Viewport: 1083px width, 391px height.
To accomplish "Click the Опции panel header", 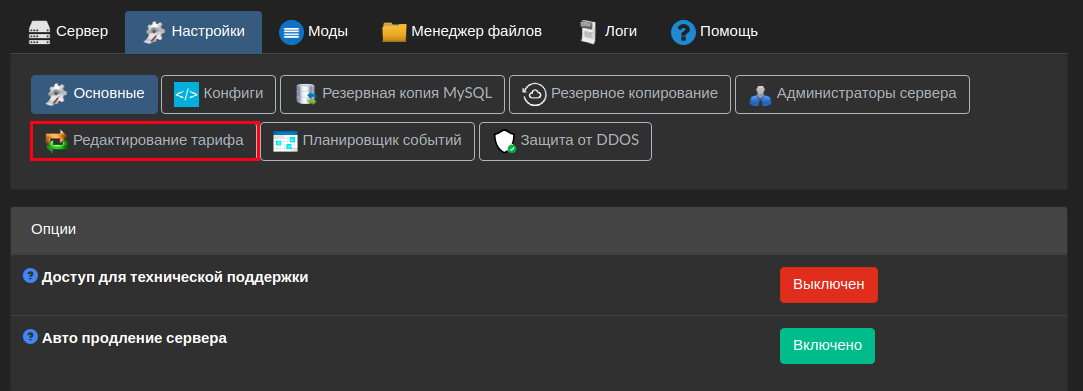I will pyautogui.click(x=539, y=230).
